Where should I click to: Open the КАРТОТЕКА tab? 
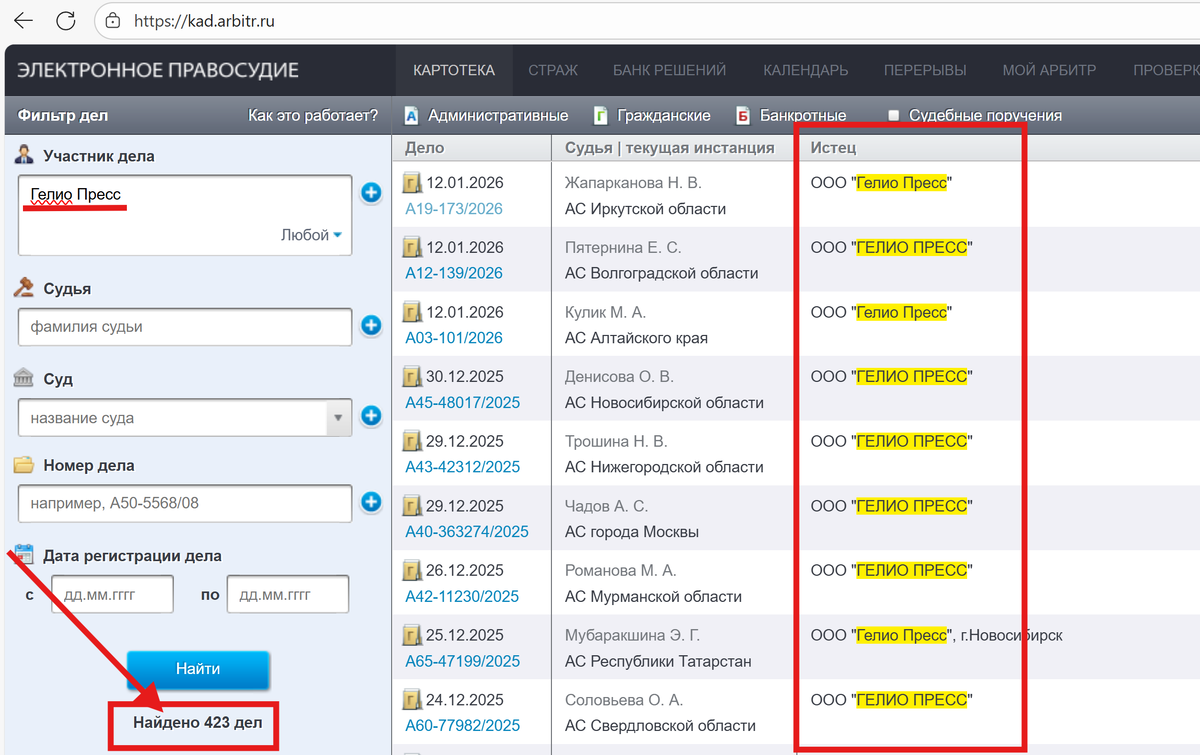coord(454,70)
